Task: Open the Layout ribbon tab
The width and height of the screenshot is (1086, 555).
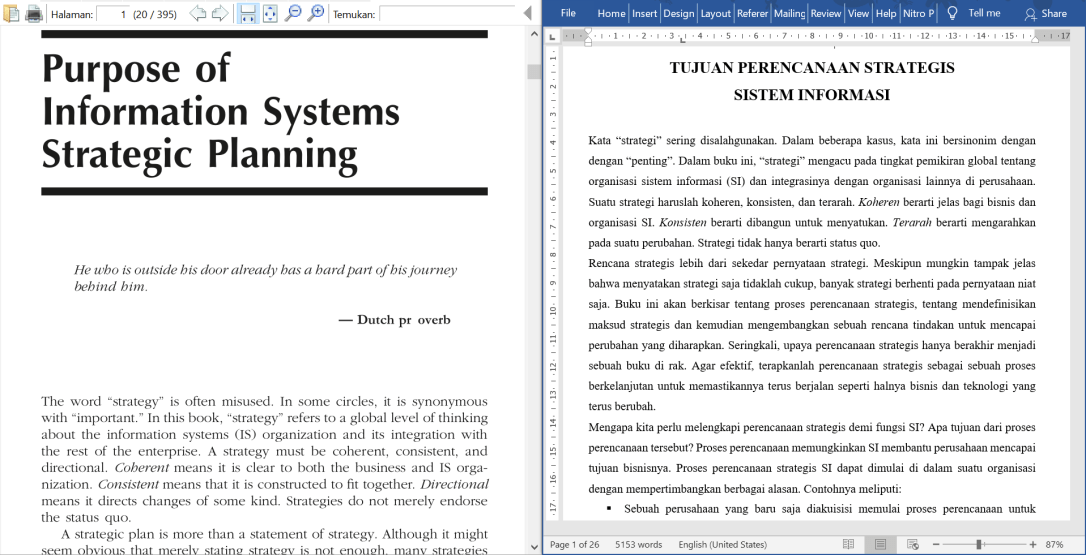Action: point(715,13)
